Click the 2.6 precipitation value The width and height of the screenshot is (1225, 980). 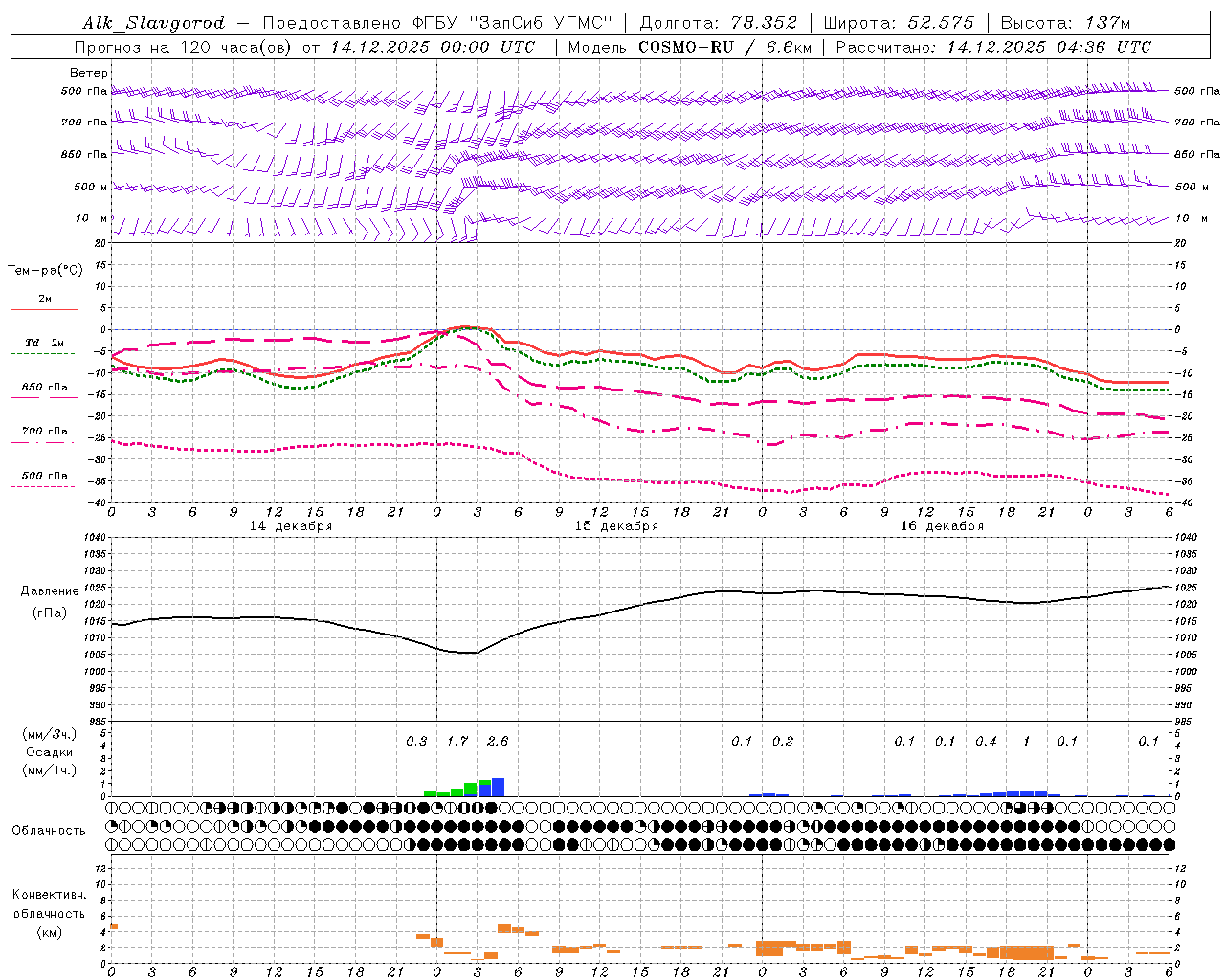pyautogui.click(x=498, y=742)
